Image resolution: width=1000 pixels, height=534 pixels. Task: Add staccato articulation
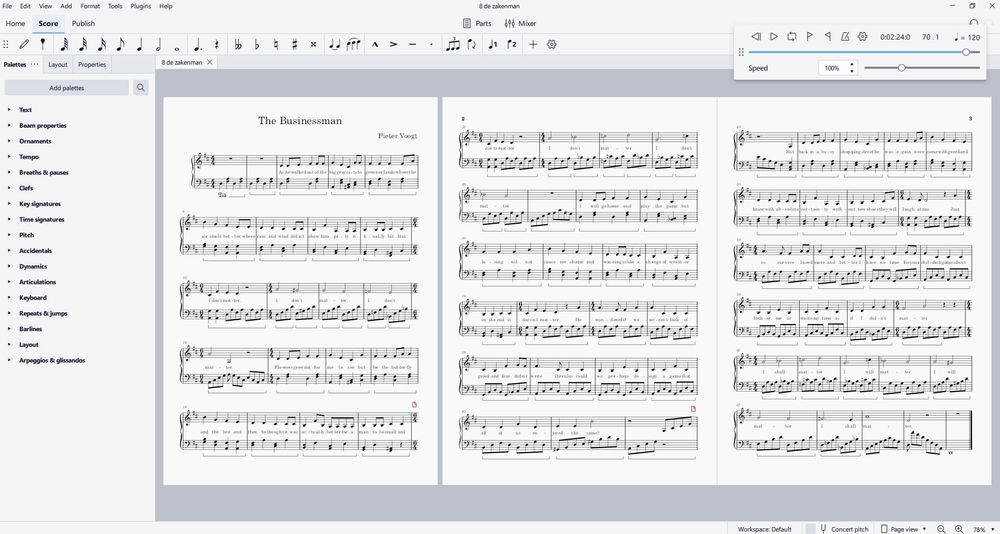(x=431, y=45)
